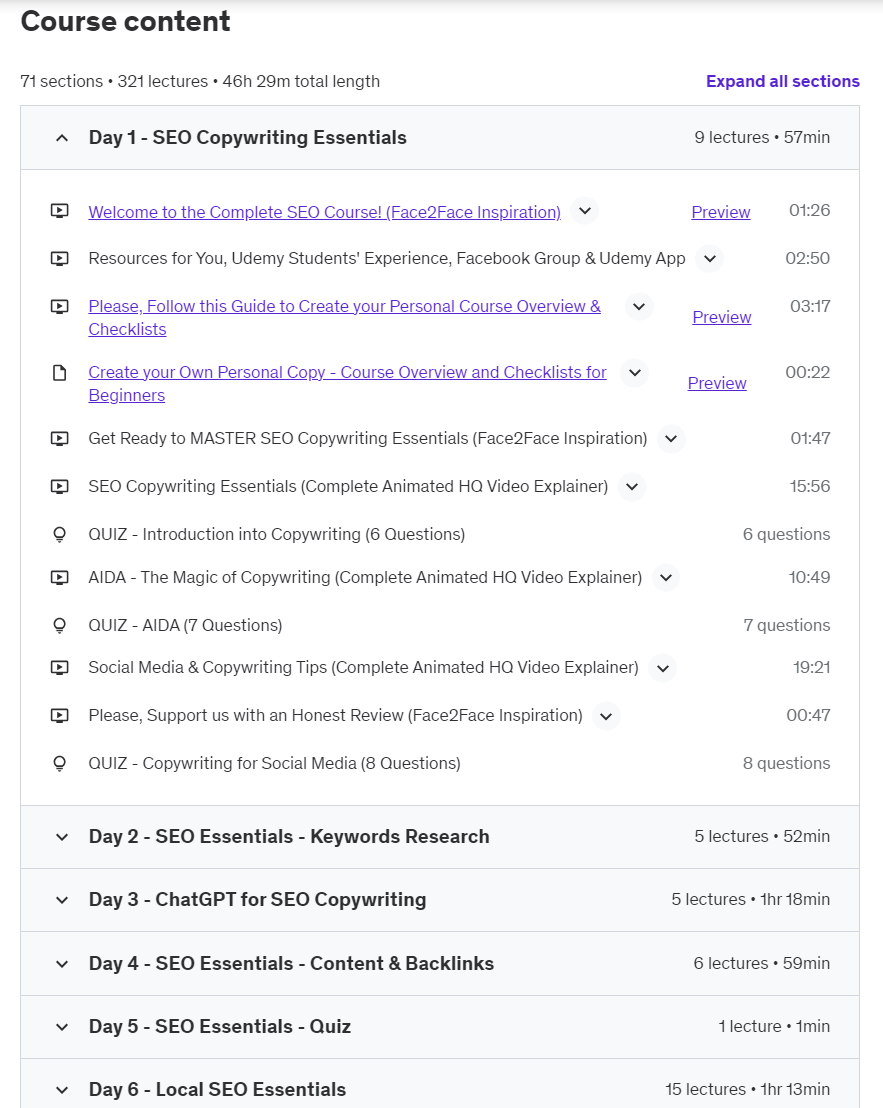Click Please, Support us with an Honest Review title
The height and width of the screenshot is (1108, 883).
336,715
